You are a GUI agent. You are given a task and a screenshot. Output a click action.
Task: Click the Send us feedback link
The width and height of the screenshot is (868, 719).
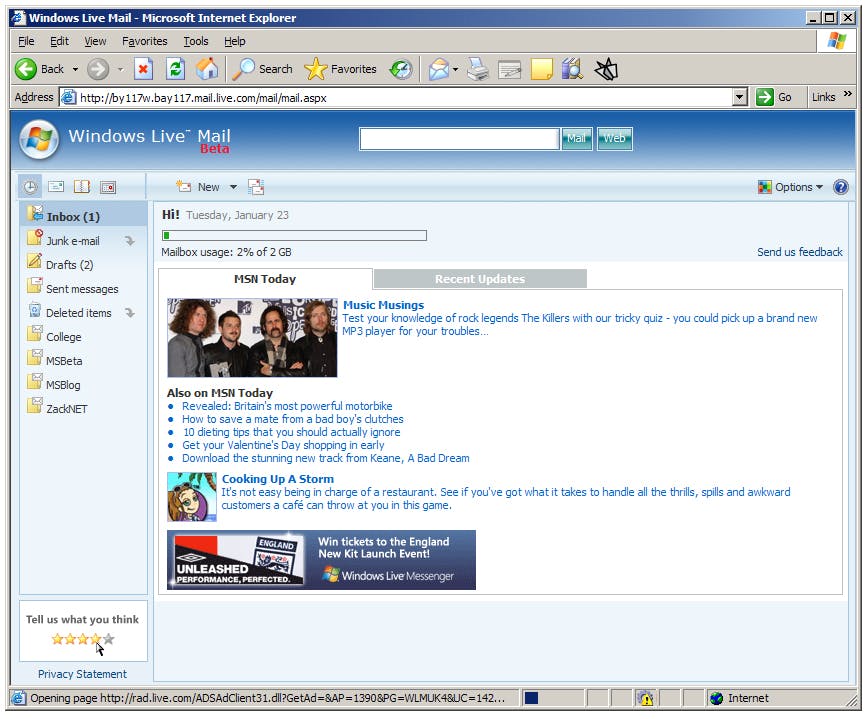[800, 252]
